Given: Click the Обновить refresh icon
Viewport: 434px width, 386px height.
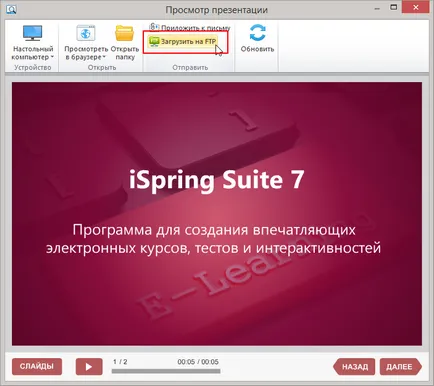Looking at the screenshot, I should pyautogui.click(x=257, y=33).
